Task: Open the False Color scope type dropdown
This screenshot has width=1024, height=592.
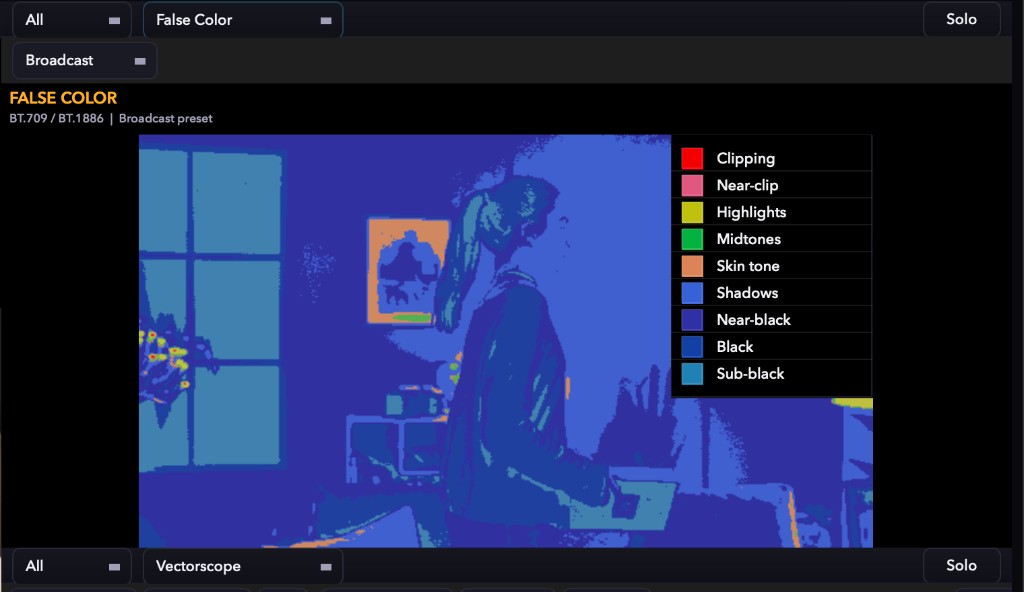Action: [243, 20]
